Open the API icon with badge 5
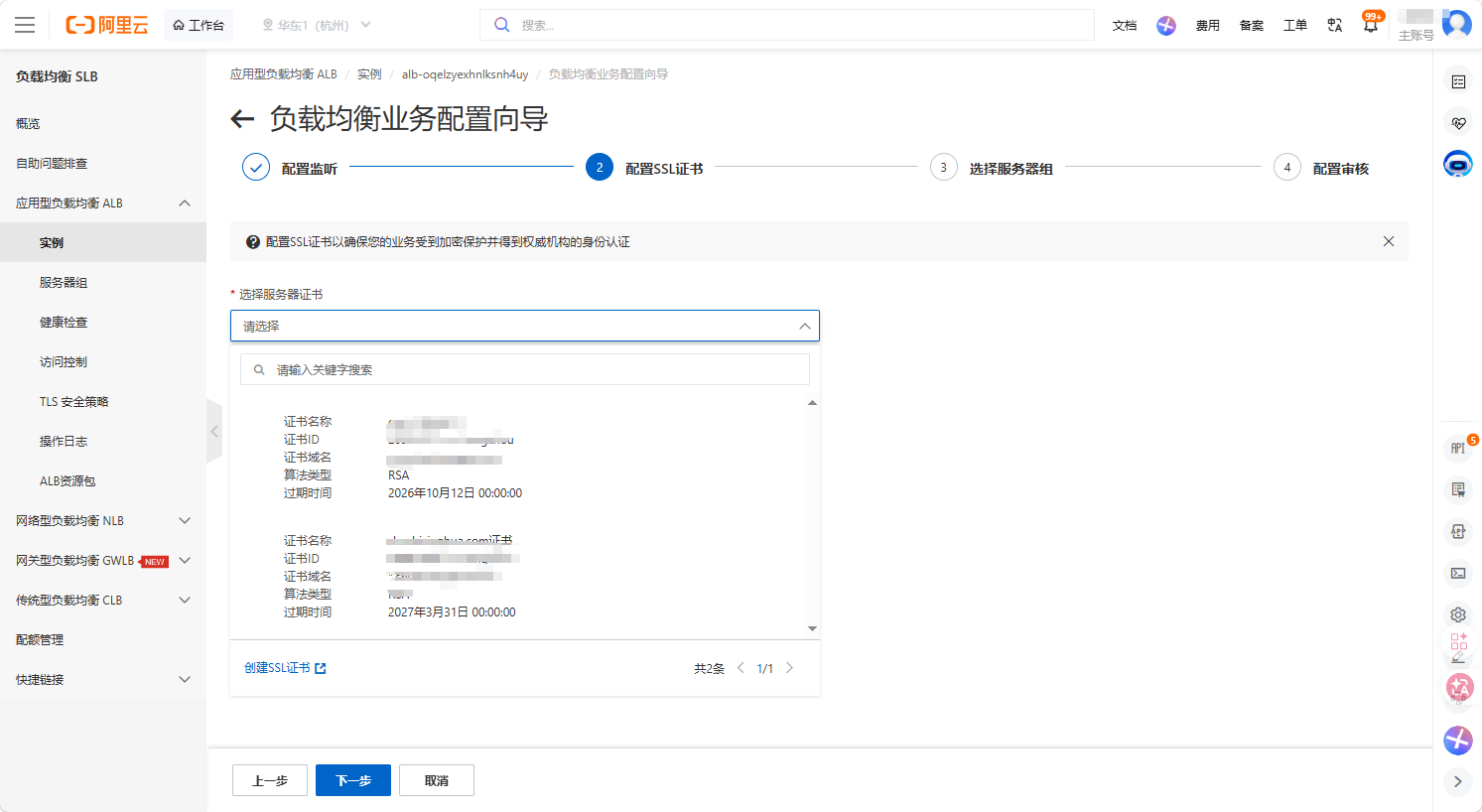The height and width of the screenshot is (812, 1482). click(x=1458, y=448)
